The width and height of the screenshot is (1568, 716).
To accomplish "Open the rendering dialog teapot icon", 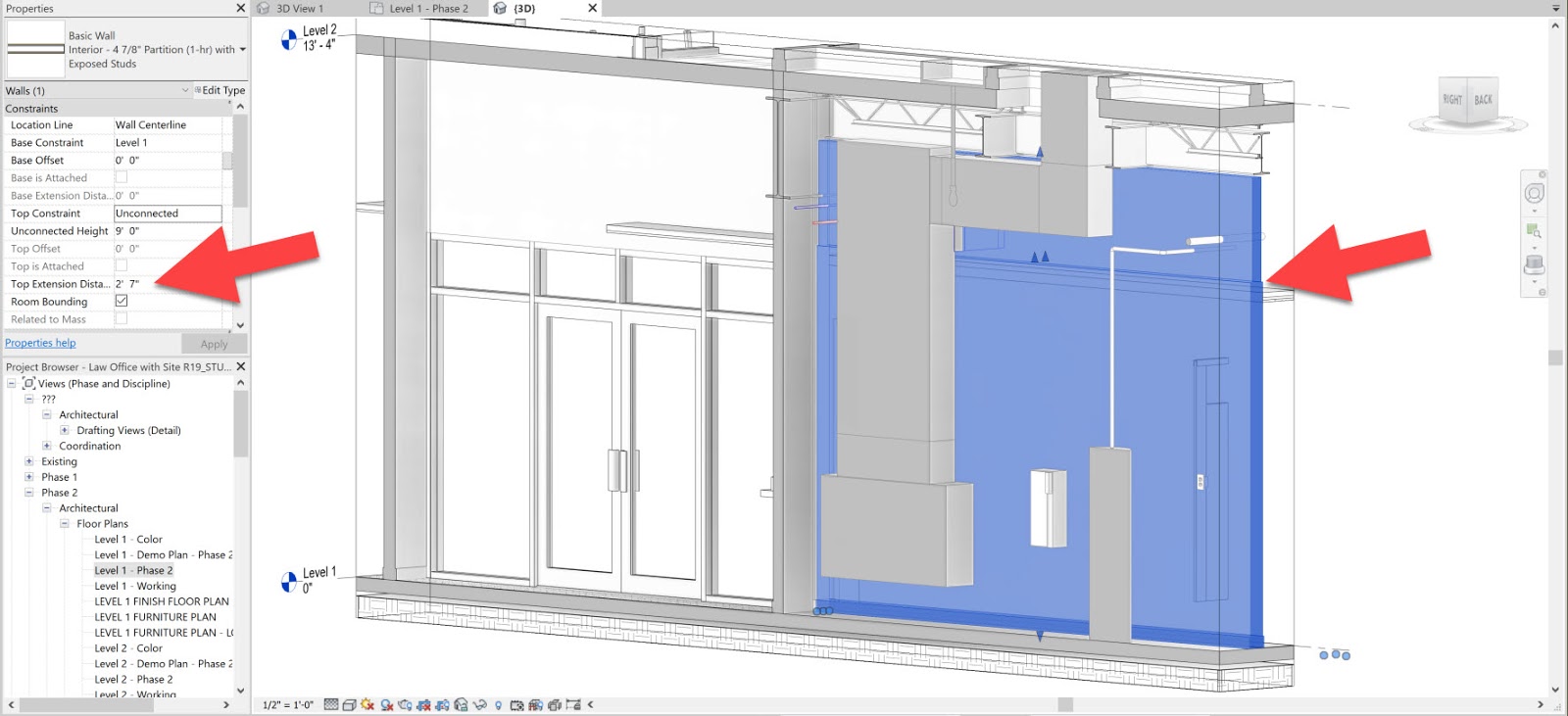I will pyautogui.click(x=405, y=704).
